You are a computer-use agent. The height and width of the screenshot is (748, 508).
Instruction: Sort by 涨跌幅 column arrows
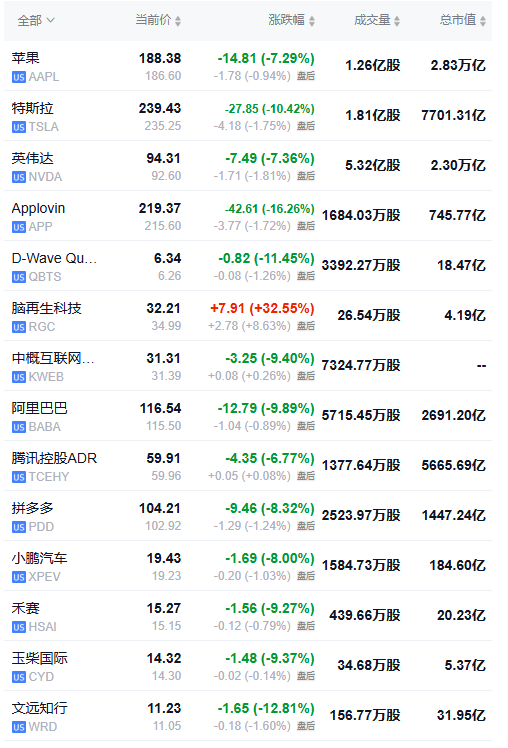click(311, 21)
